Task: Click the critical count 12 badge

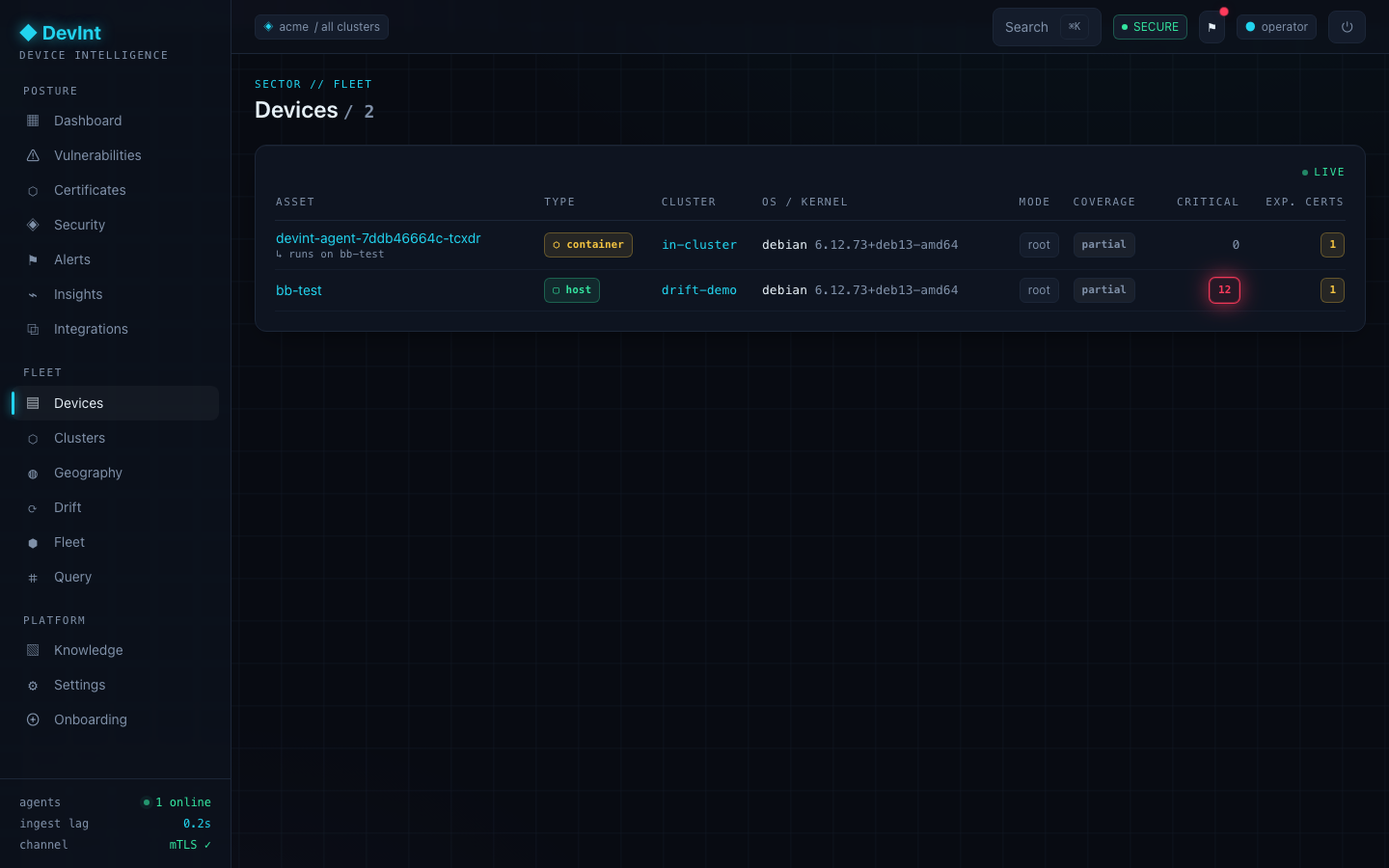Action: click(1224, 290)
